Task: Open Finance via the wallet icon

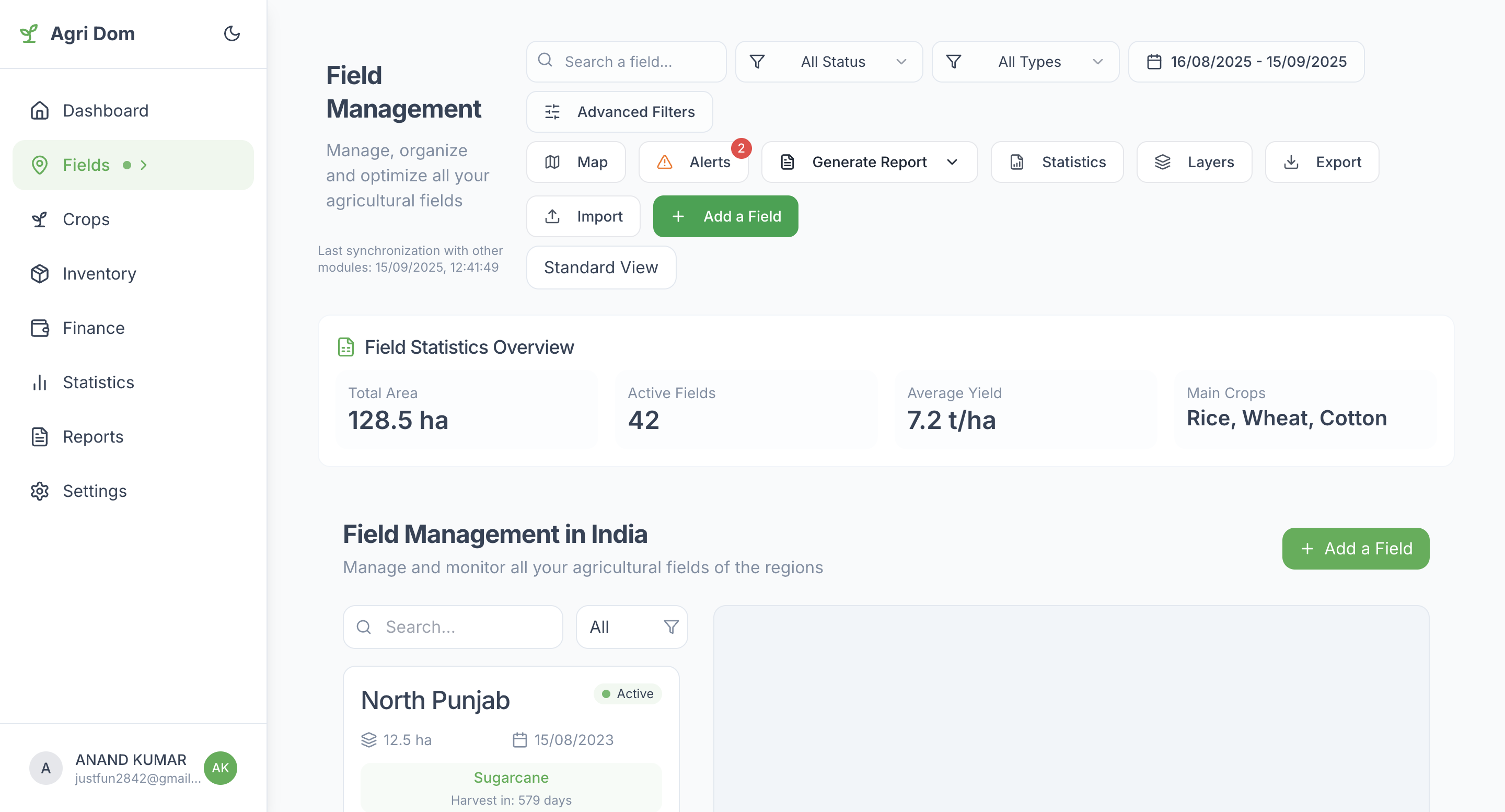Action: (x=39, y=328)
